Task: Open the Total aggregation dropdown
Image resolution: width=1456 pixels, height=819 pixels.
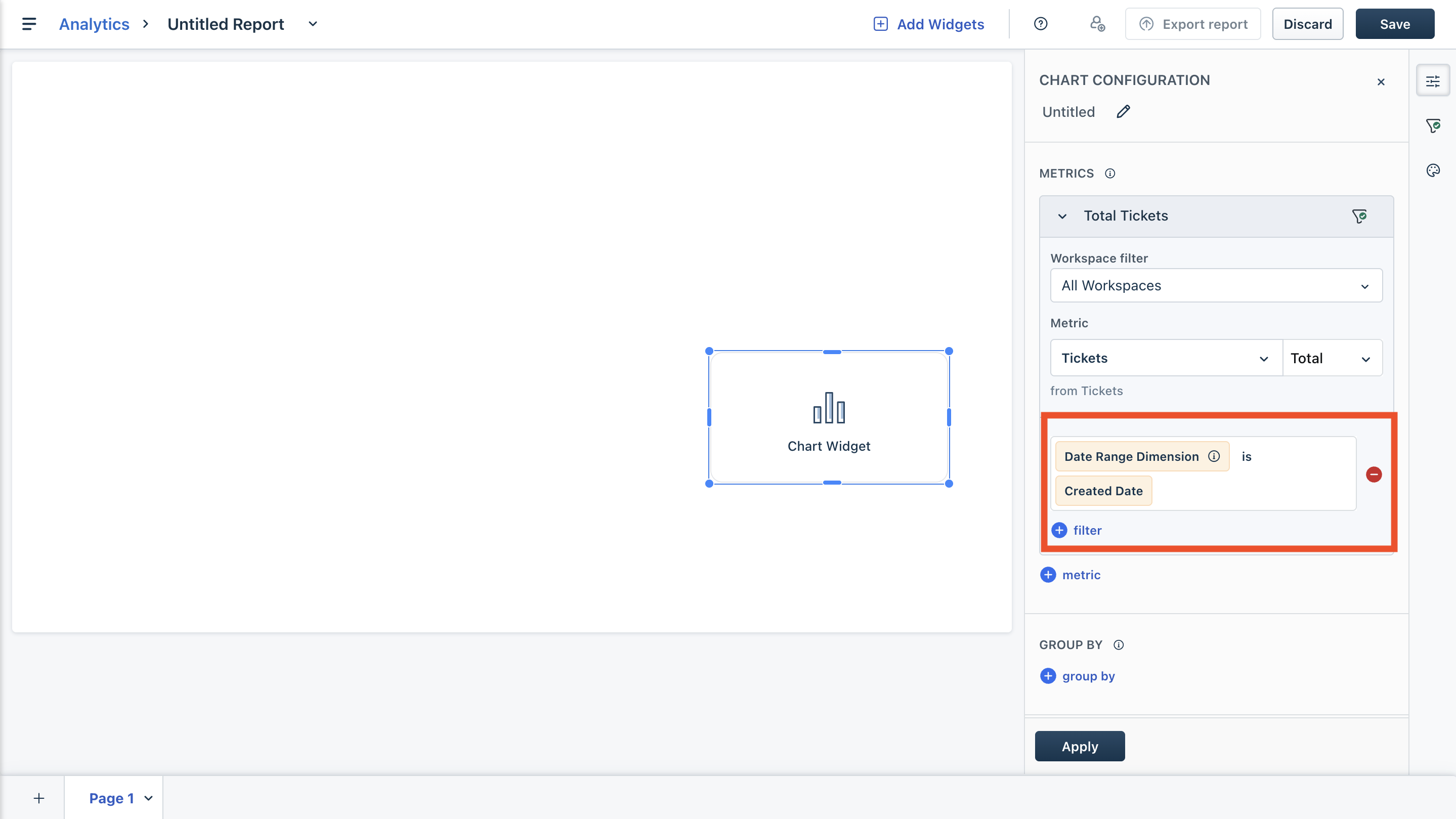Action: (1331, 358)
